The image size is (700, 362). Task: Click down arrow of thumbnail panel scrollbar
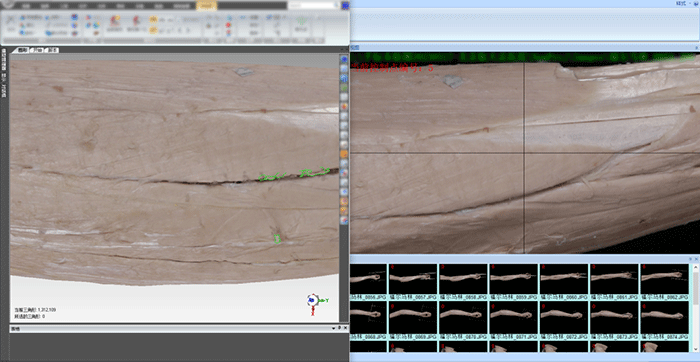(x=696, y=348)
